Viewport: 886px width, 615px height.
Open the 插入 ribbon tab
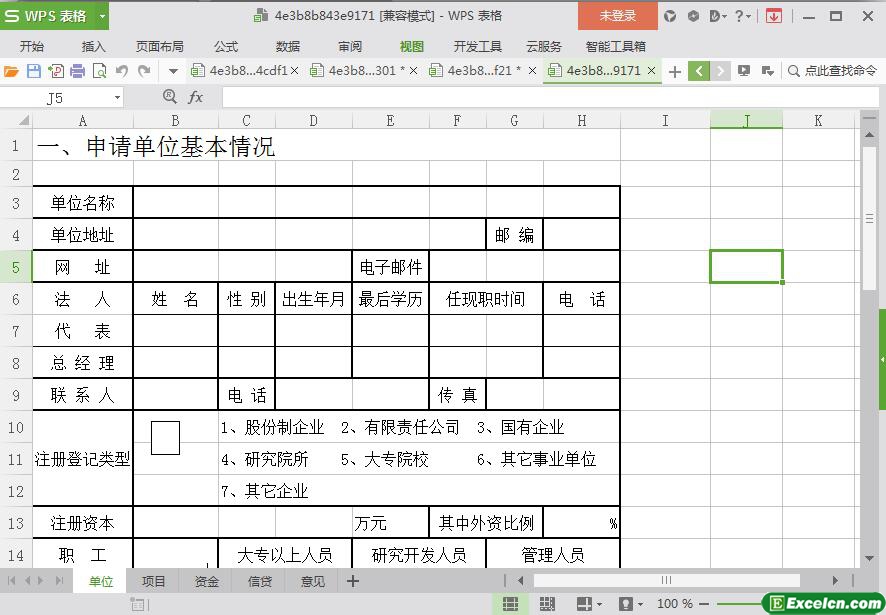pos(93,46)
